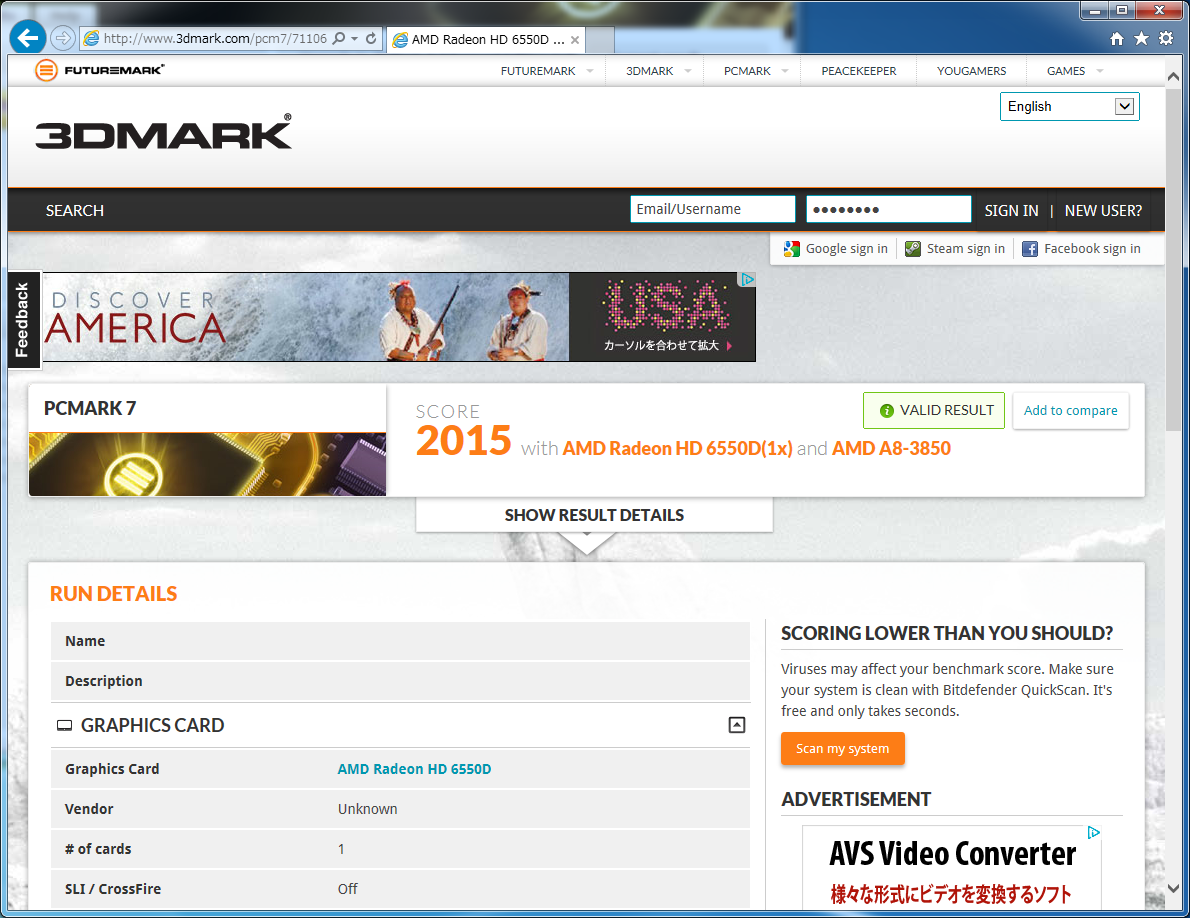Click Facebook sign in text
Image resolution: width=1190 pixels, height=918 pixels.
[1092, 249]
